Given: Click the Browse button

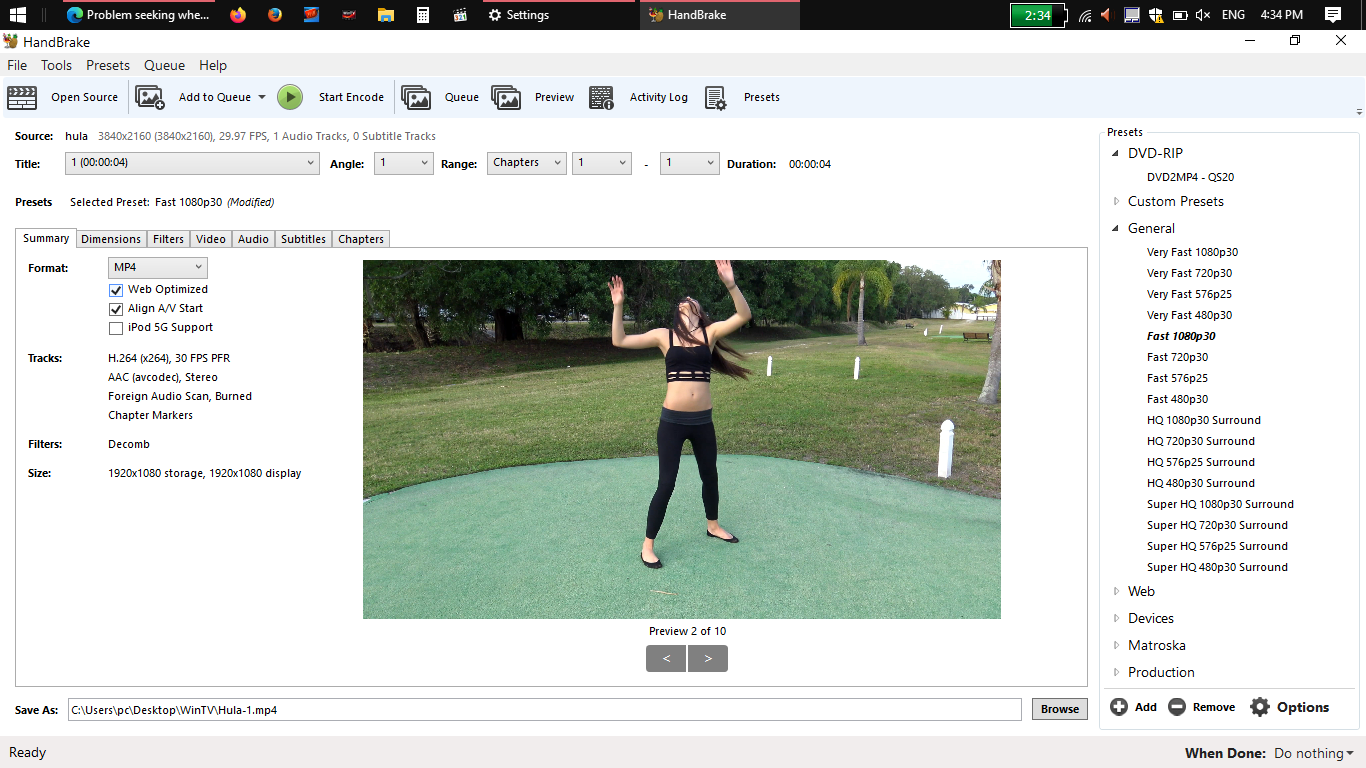Looking at the screenshot, I should 1060,709.
